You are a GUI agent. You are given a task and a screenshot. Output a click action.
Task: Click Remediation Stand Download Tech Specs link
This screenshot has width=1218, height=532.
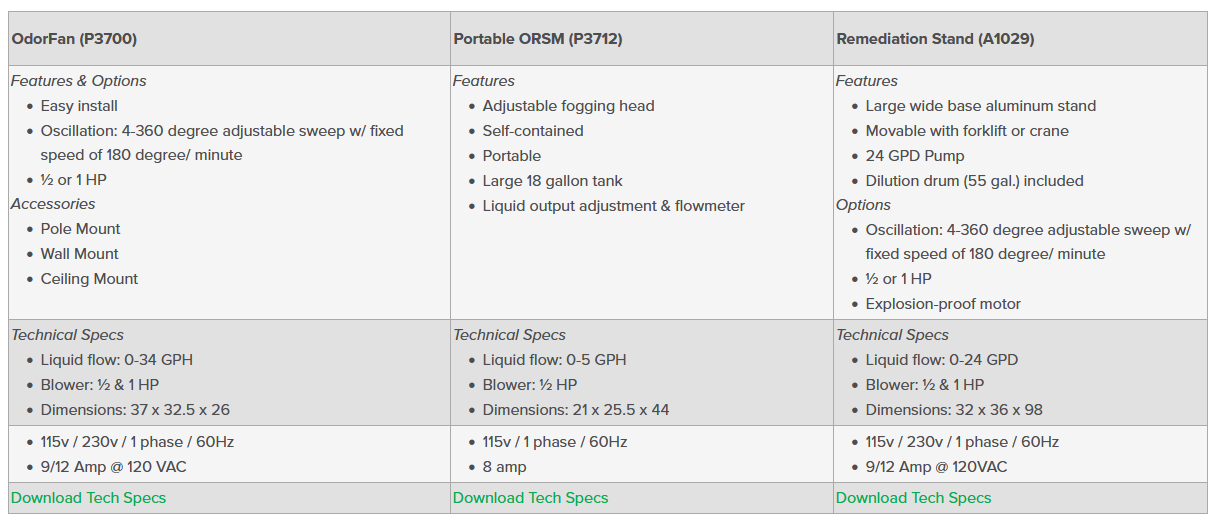pos(913,498)
